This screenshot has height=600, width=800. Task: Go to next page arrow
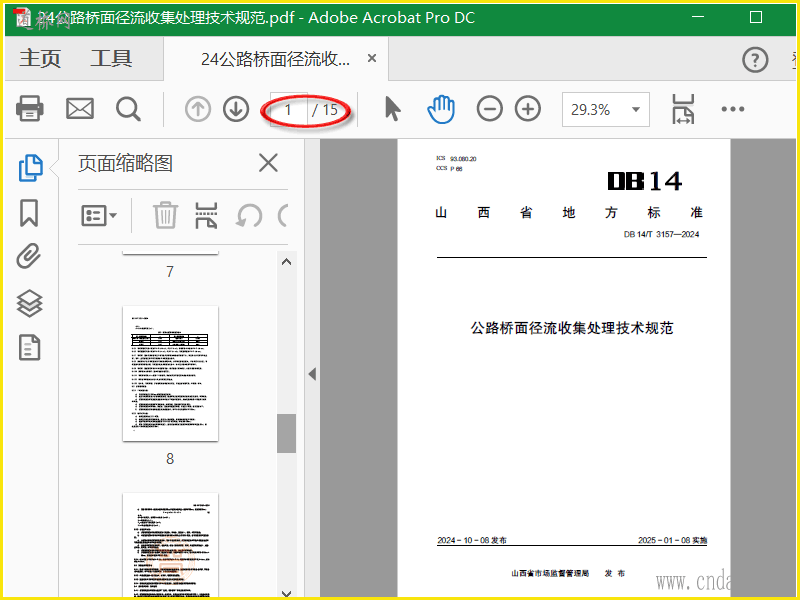[236, 109]
